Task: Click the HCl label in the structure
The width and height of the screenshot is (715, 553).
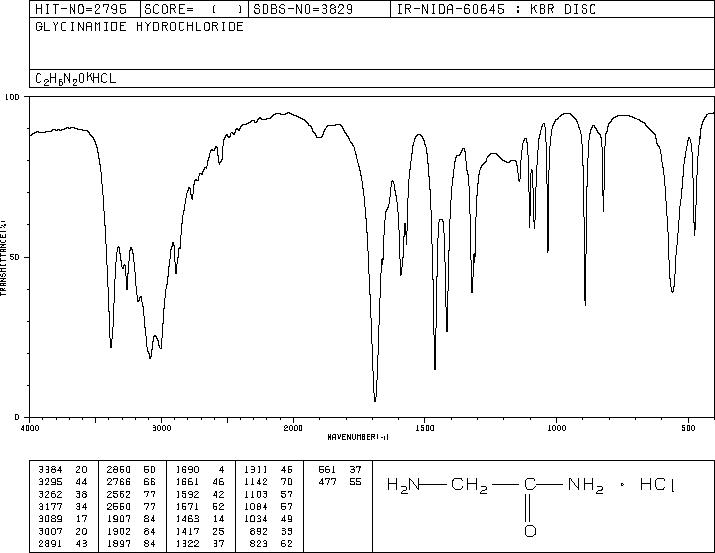Action: 658,484
